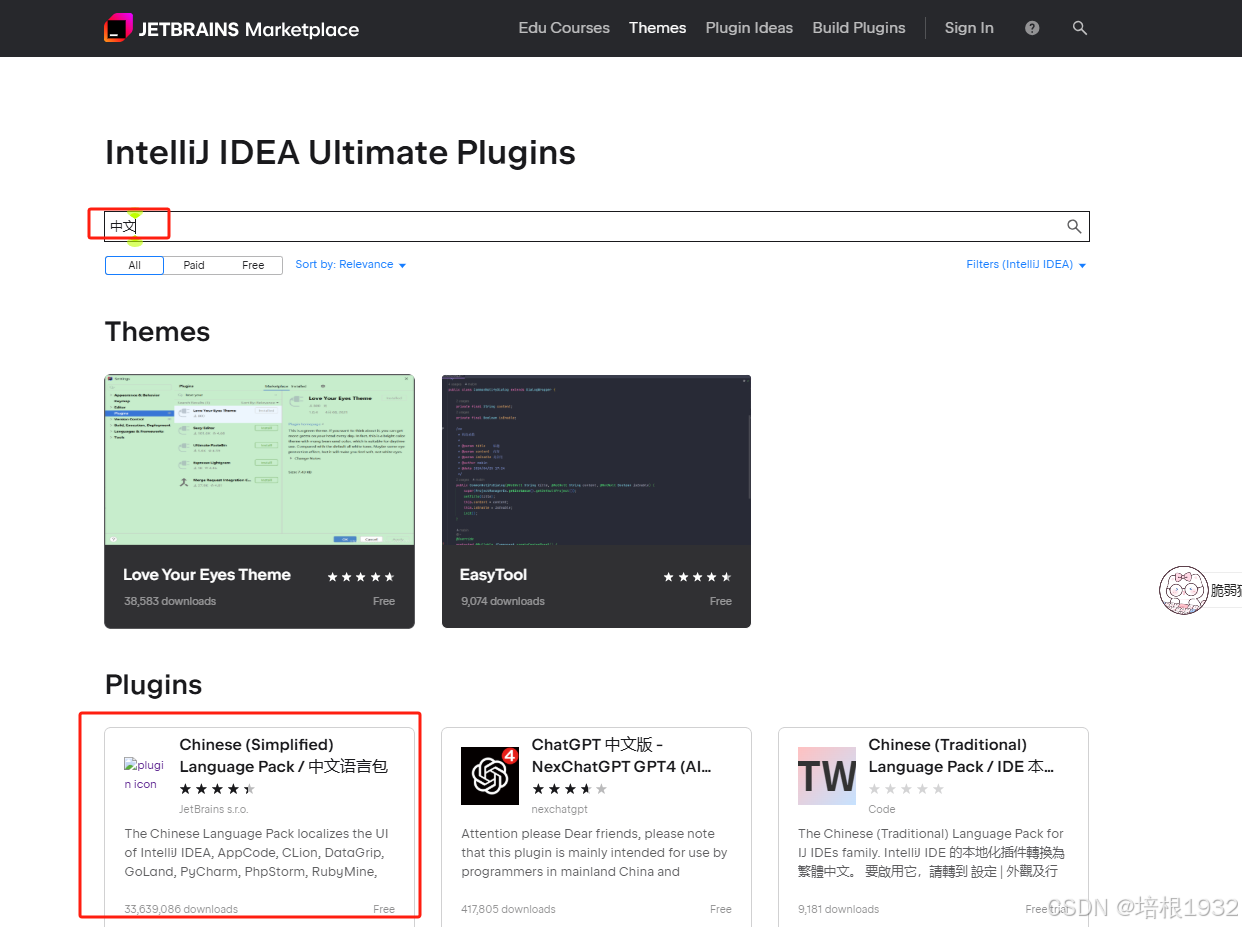1242x927 pixels.
Task: Click the 33,639,086 downloads text
Action: (x=181, y=909)
